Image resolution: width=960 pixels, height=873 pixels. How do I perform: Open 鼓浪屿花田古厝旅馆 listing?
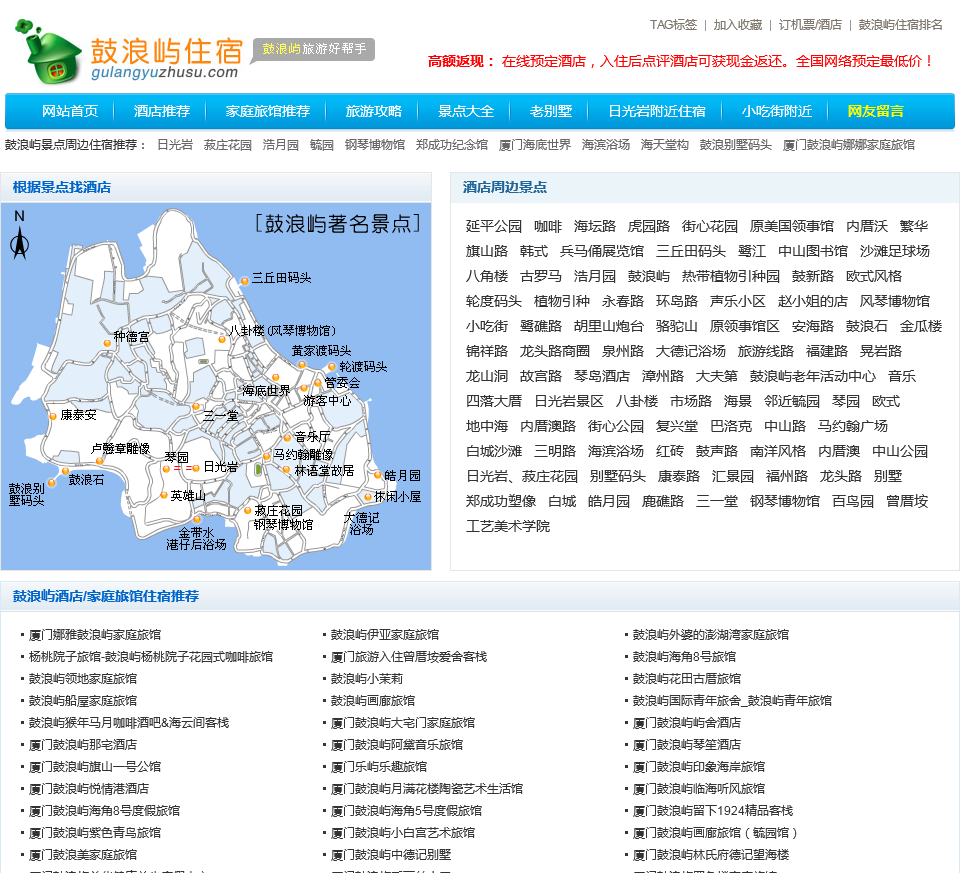[x=686, y=678]
